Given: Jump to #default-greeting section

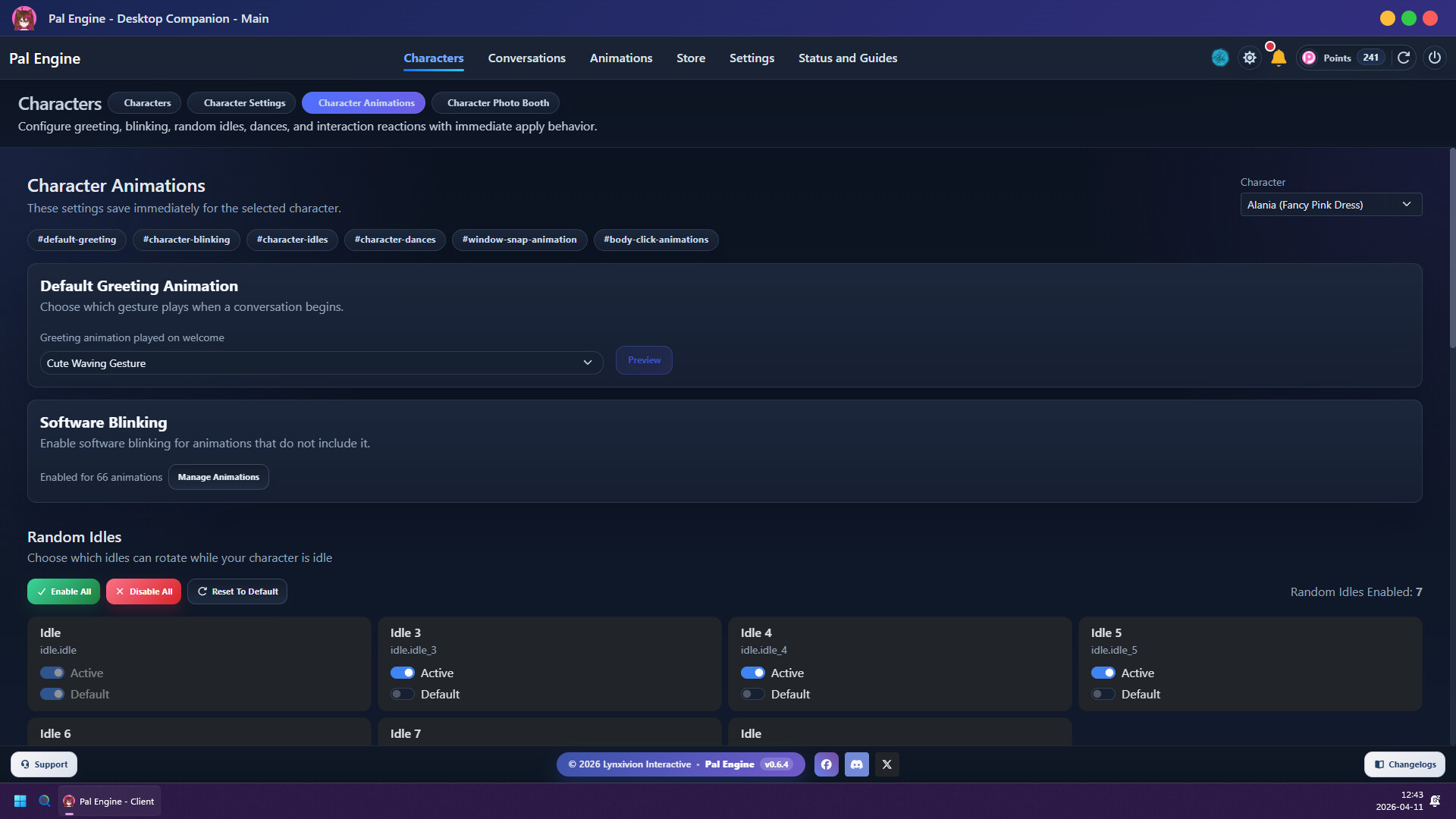Looking at the screenshot, I should coord(77,240).
